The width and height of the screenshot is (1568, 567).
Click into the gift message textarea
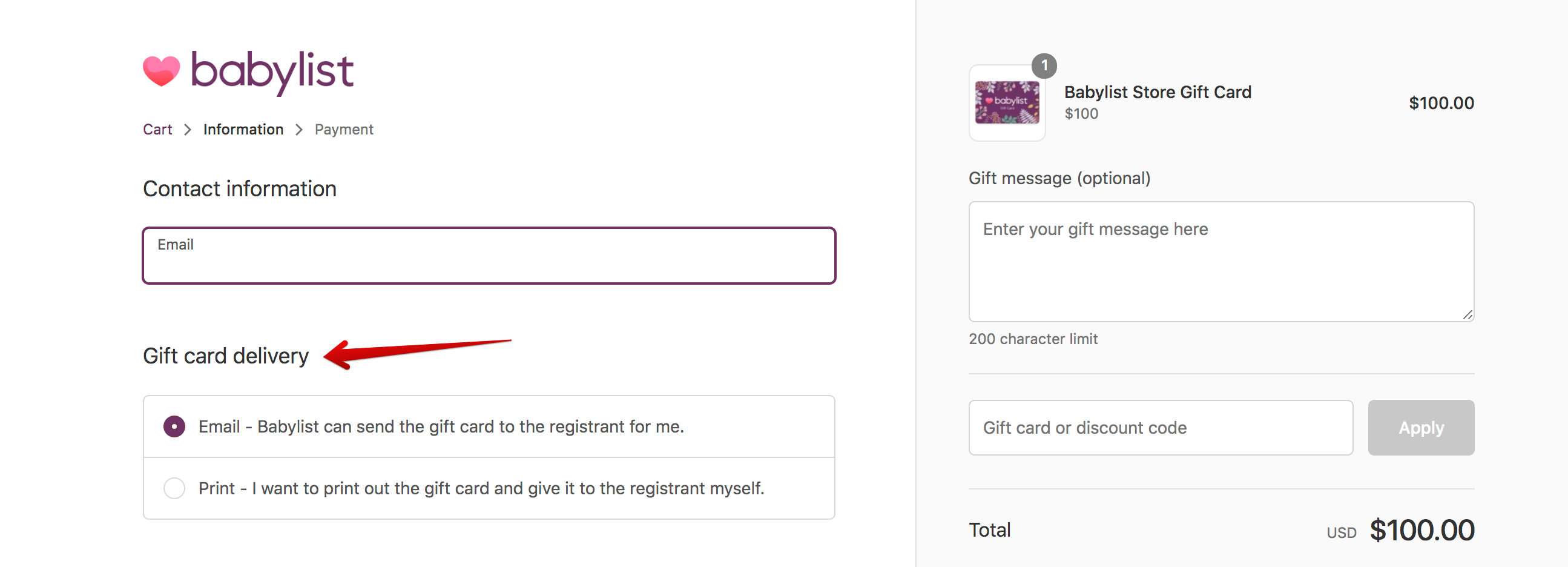click(x=1221, y=262)
